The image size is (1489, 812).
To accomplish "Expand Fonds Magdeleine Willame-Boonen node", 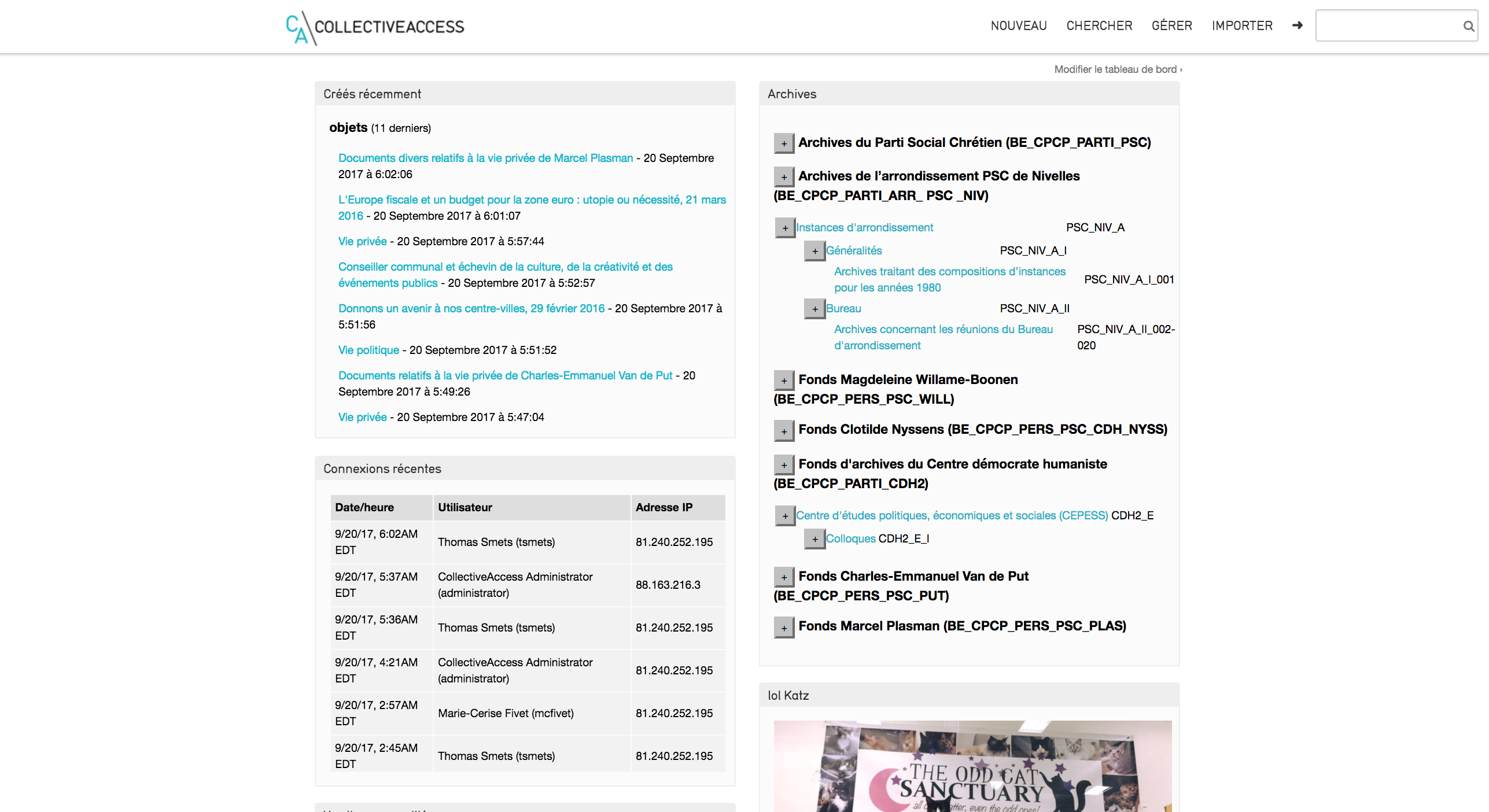I will coord(784,381).
